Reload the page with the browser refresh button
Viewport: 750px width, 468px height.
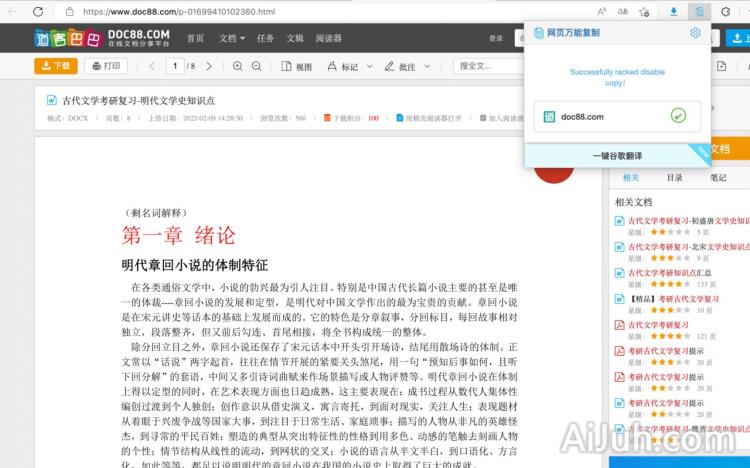click(38, 11)
